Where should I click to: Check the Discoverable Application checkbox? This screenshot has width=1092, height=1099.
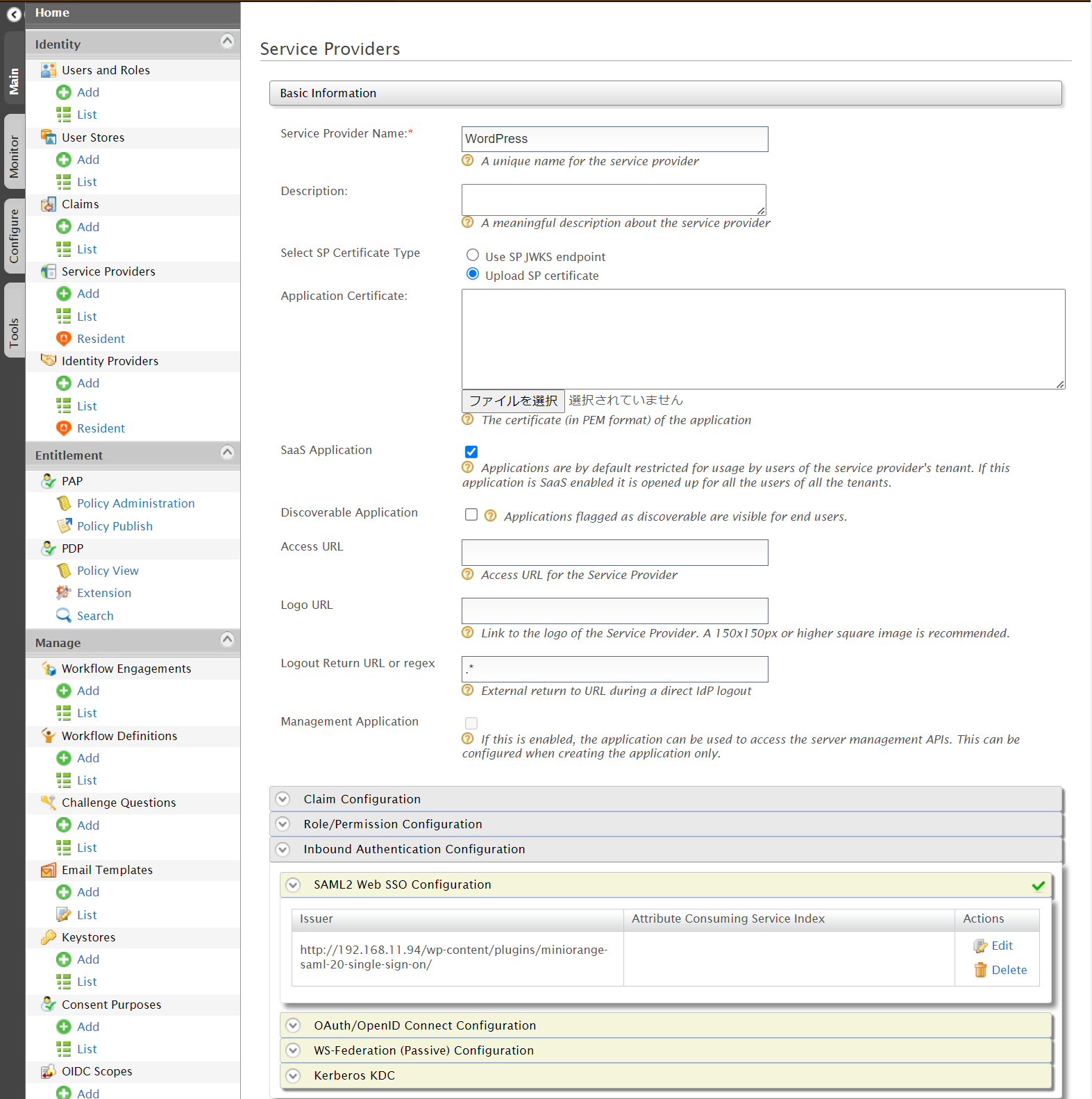tap(471, 514)
